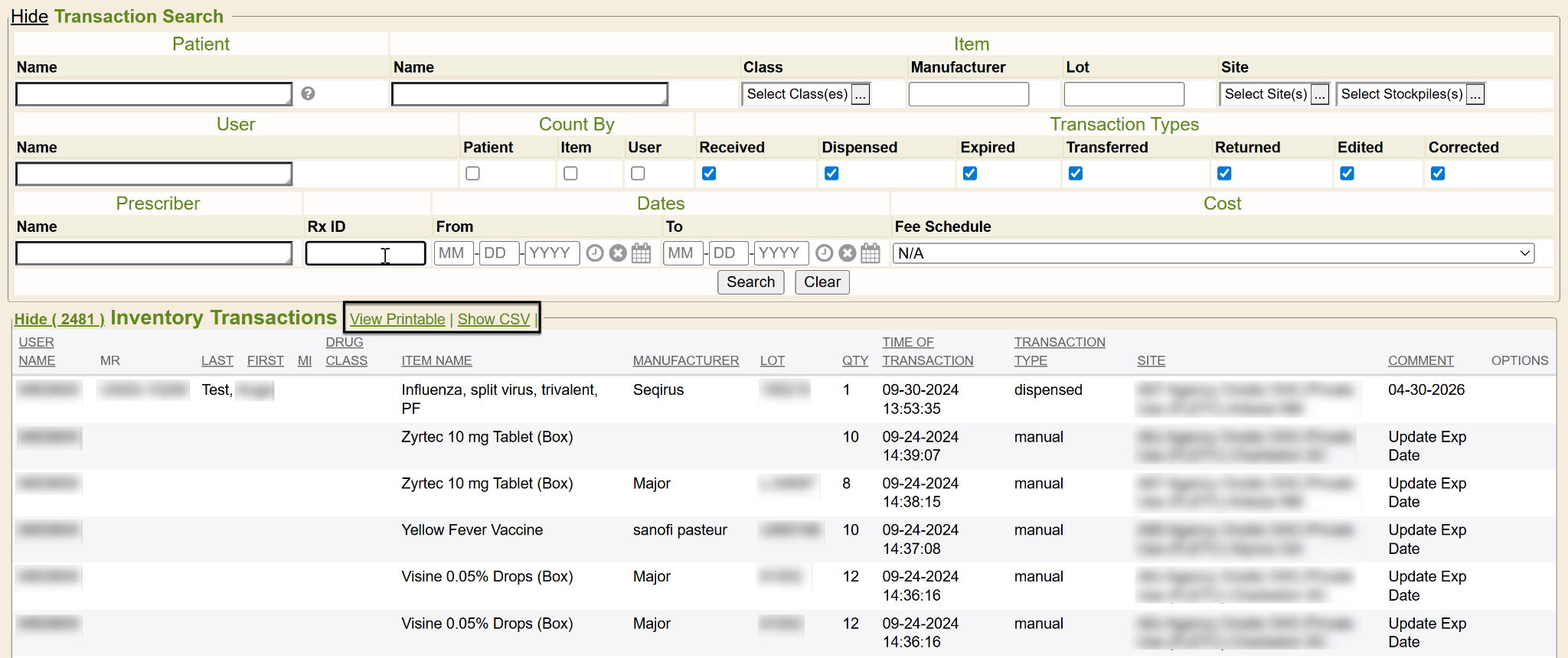Open the Select Stockpiles(s) picker
The height and width of the screenshot is (658, 1568).
pos(1475,94)
